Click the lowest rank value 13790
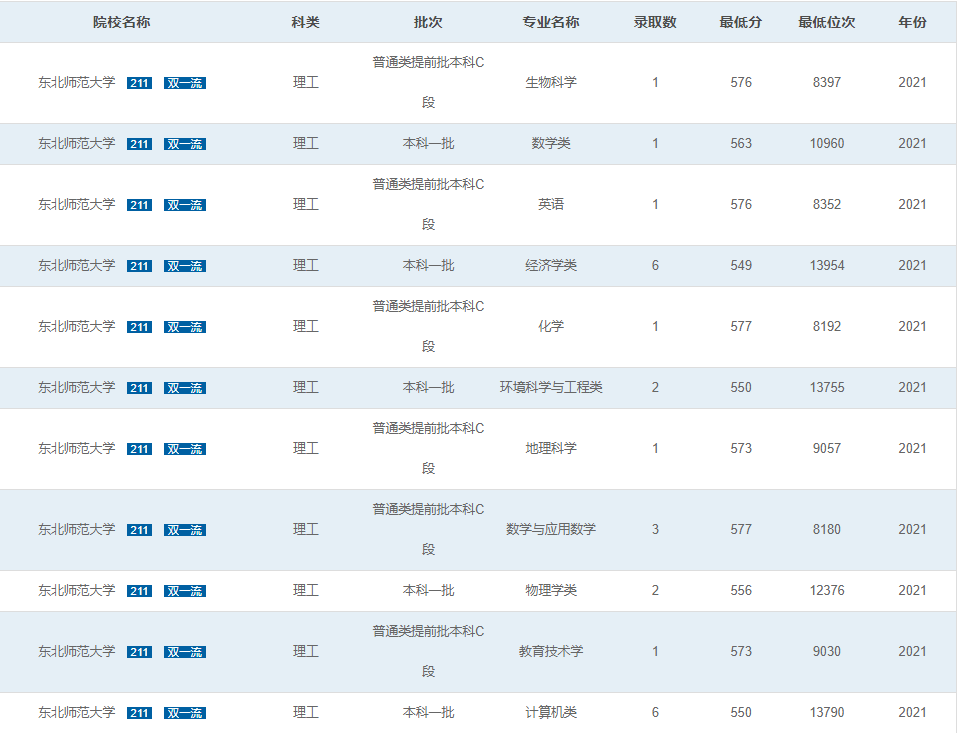Image resolution: width=957 pixels, height=733 pixels. [827, 713]
